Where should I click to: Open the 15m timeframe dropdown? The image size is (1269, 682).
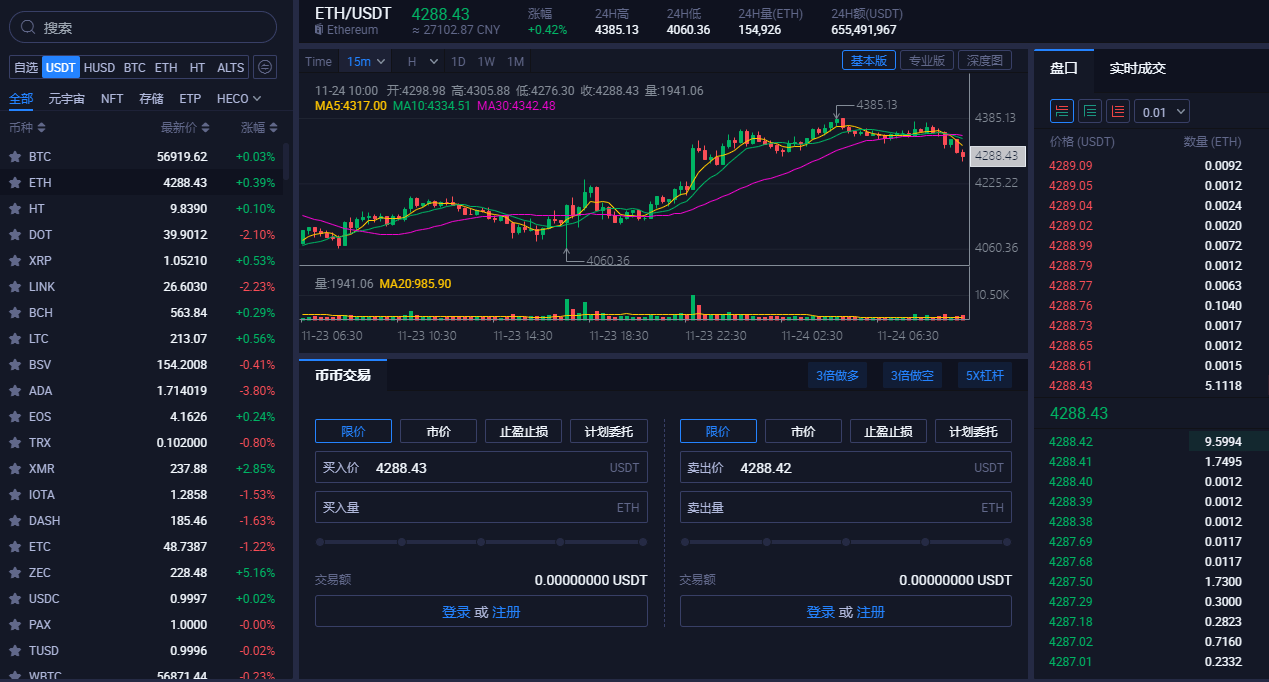click(365, 61)
